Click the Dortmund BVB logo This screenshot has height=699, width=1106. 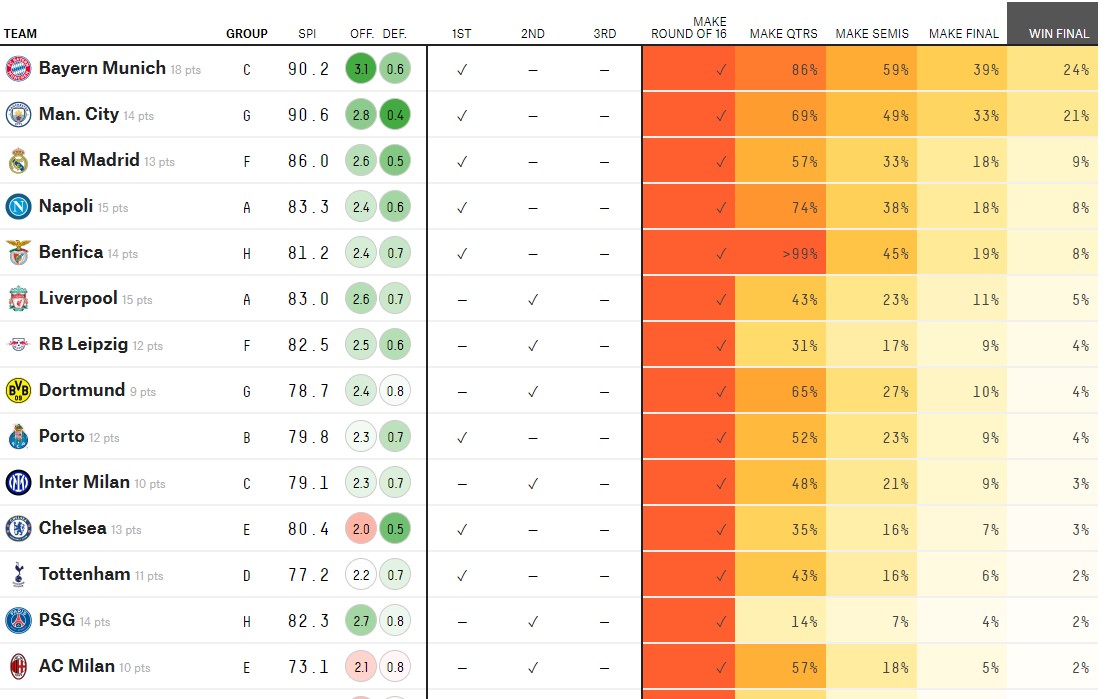click(x=18, y=391)
